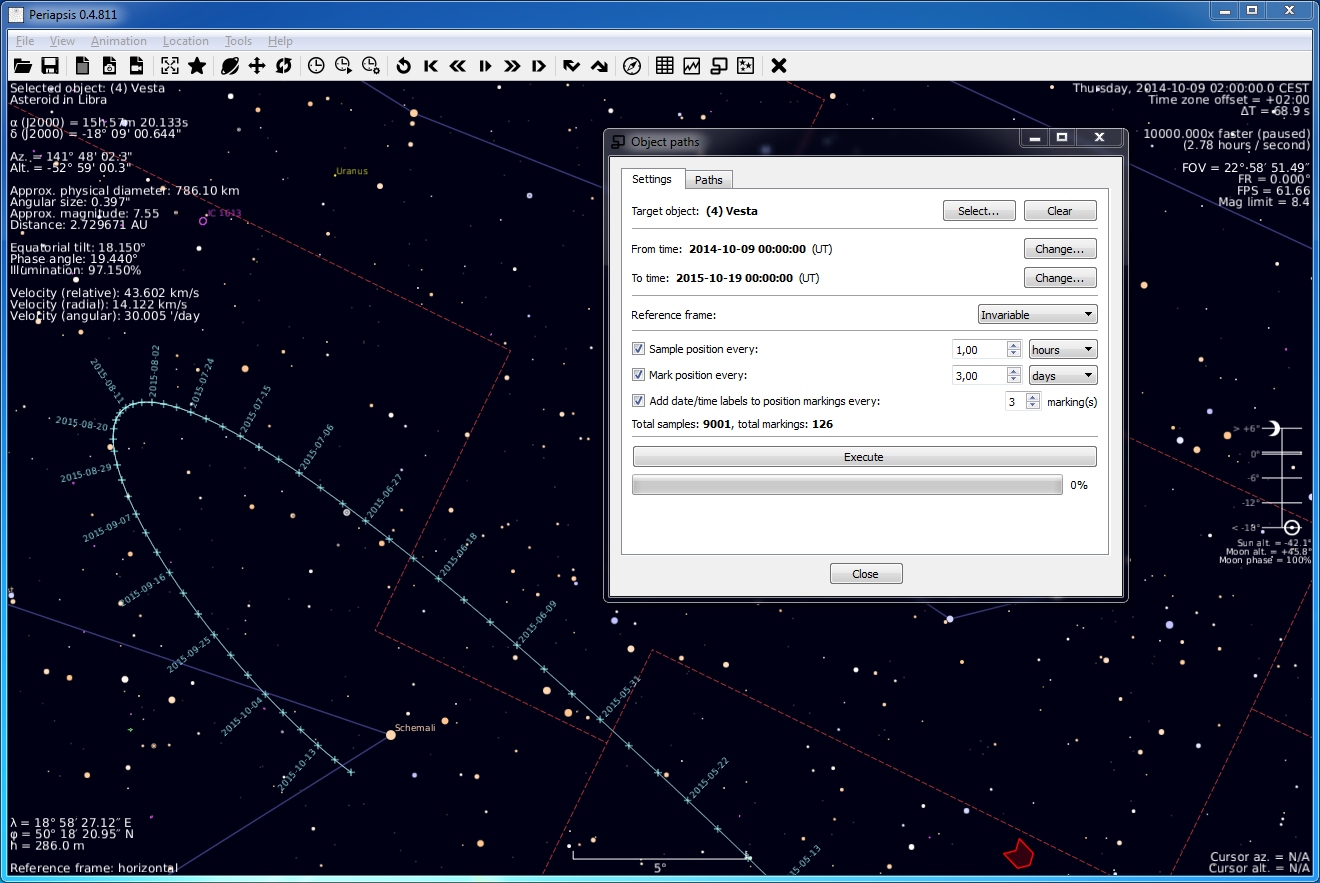The height and width of the screenshot is (883, 1320).
Task: Open the Animation menu
Action: pyautogui.click(x=118, y=41)
